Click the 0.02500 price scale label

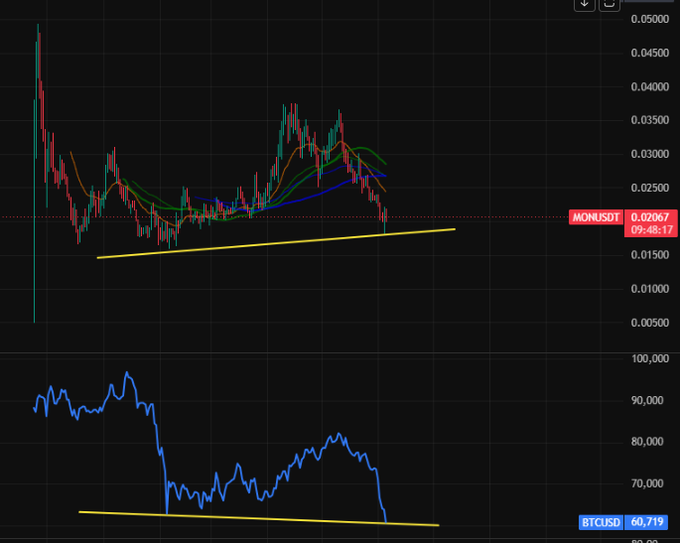click(x=650, y=188)
